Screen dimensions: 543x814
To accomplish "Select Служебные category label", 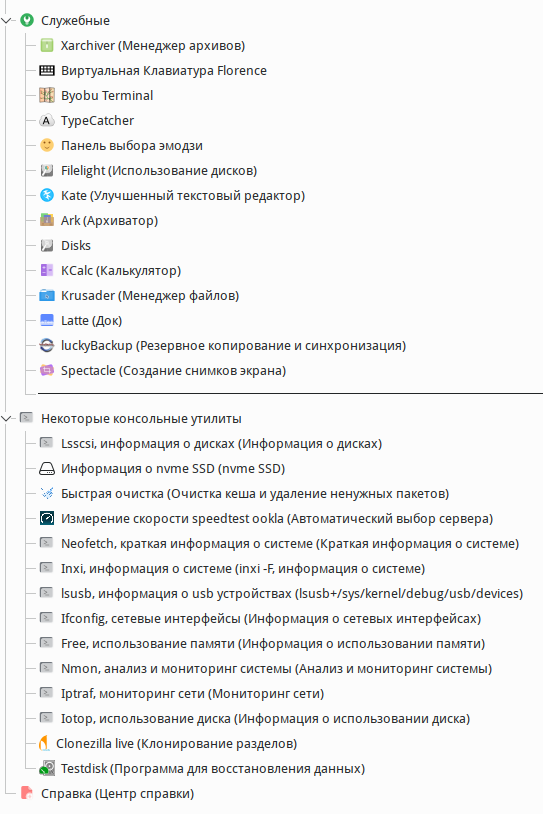I will tap(75, 21).
